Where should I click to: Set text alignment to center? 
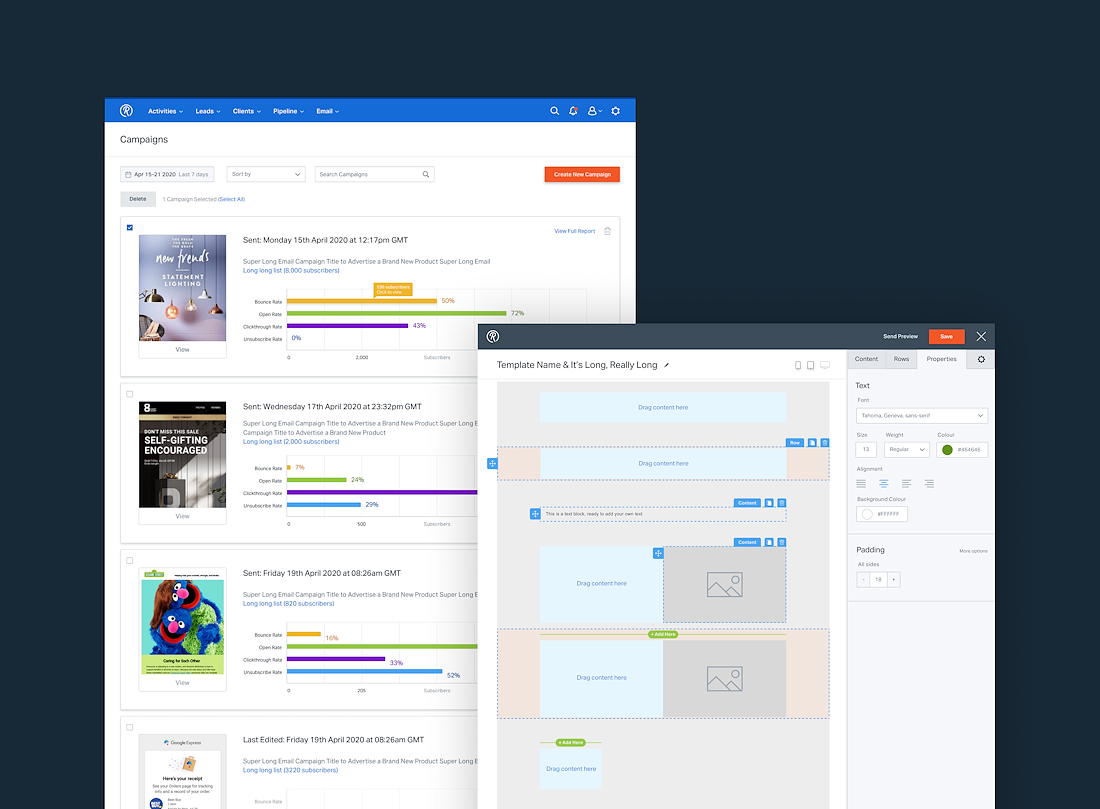[883, 483]
